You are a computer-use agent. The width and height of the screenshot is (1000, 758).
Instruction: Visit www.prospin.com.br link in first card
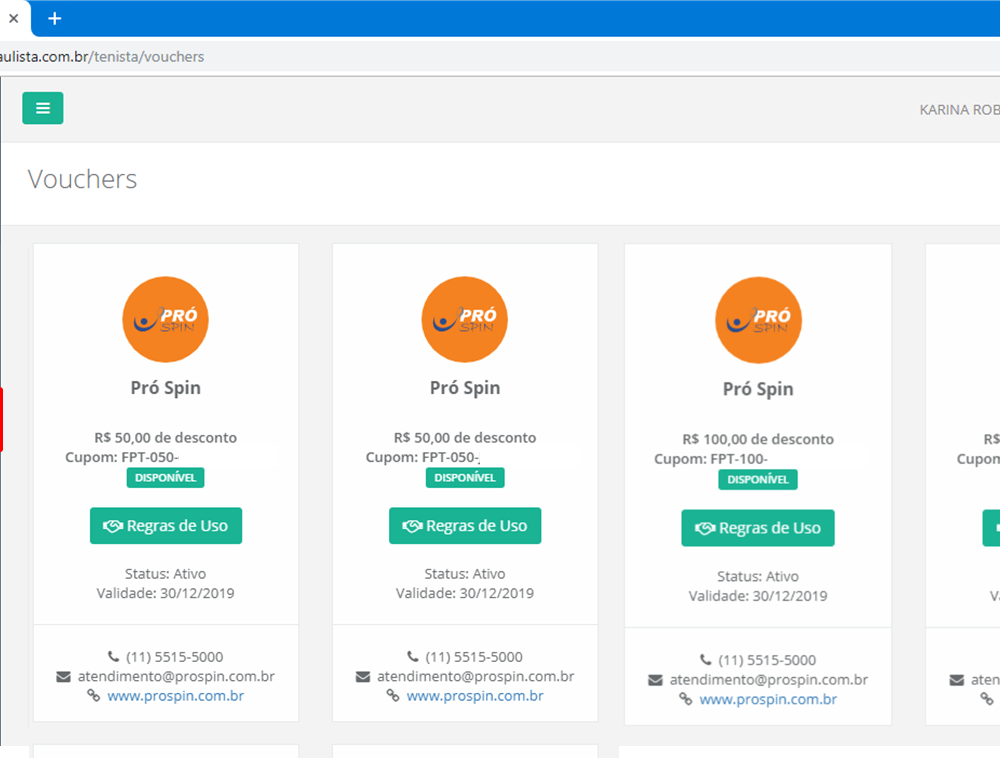pos(176,696)
